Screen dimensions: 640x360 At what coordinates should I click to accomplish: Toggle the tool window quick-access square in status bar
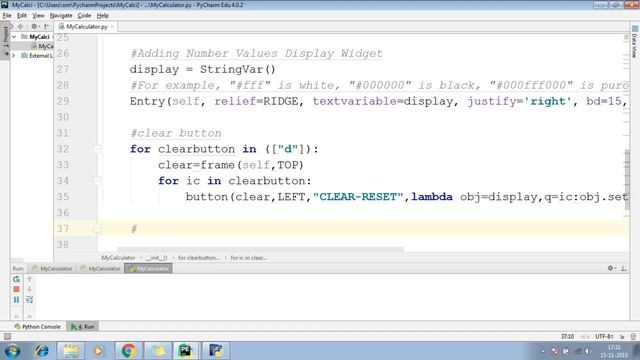[7, 336]
